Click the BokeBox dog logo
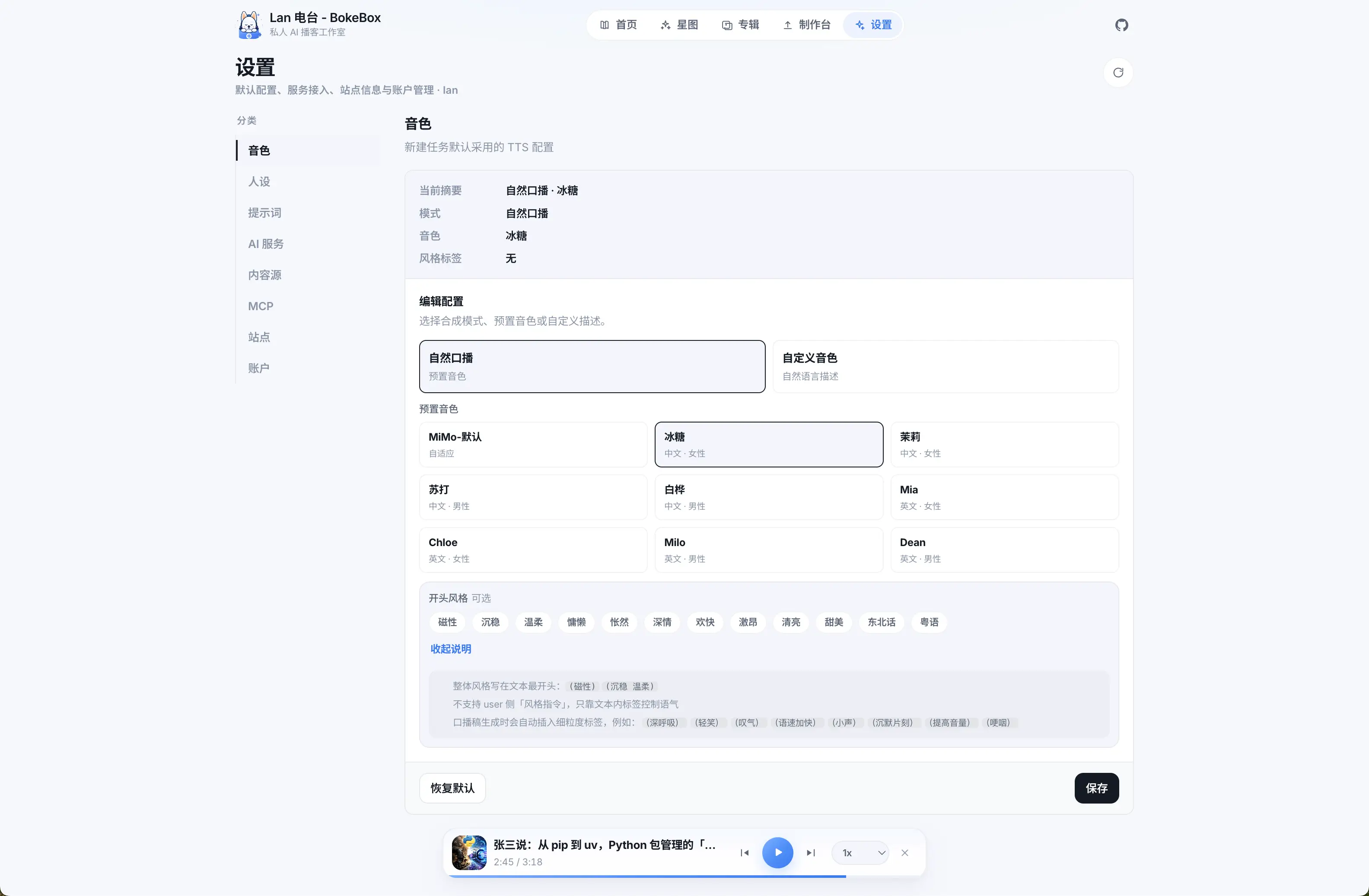 [x=249, y=25]
